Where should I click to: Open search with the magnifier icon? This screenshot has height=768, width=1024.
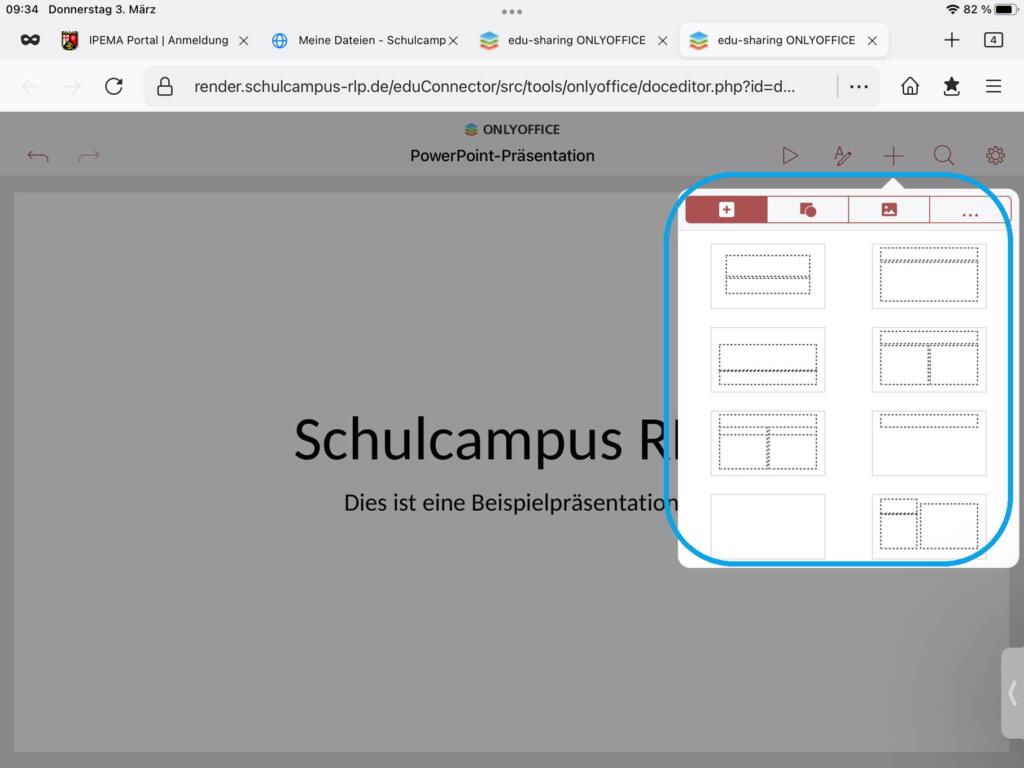coord(944,155)
